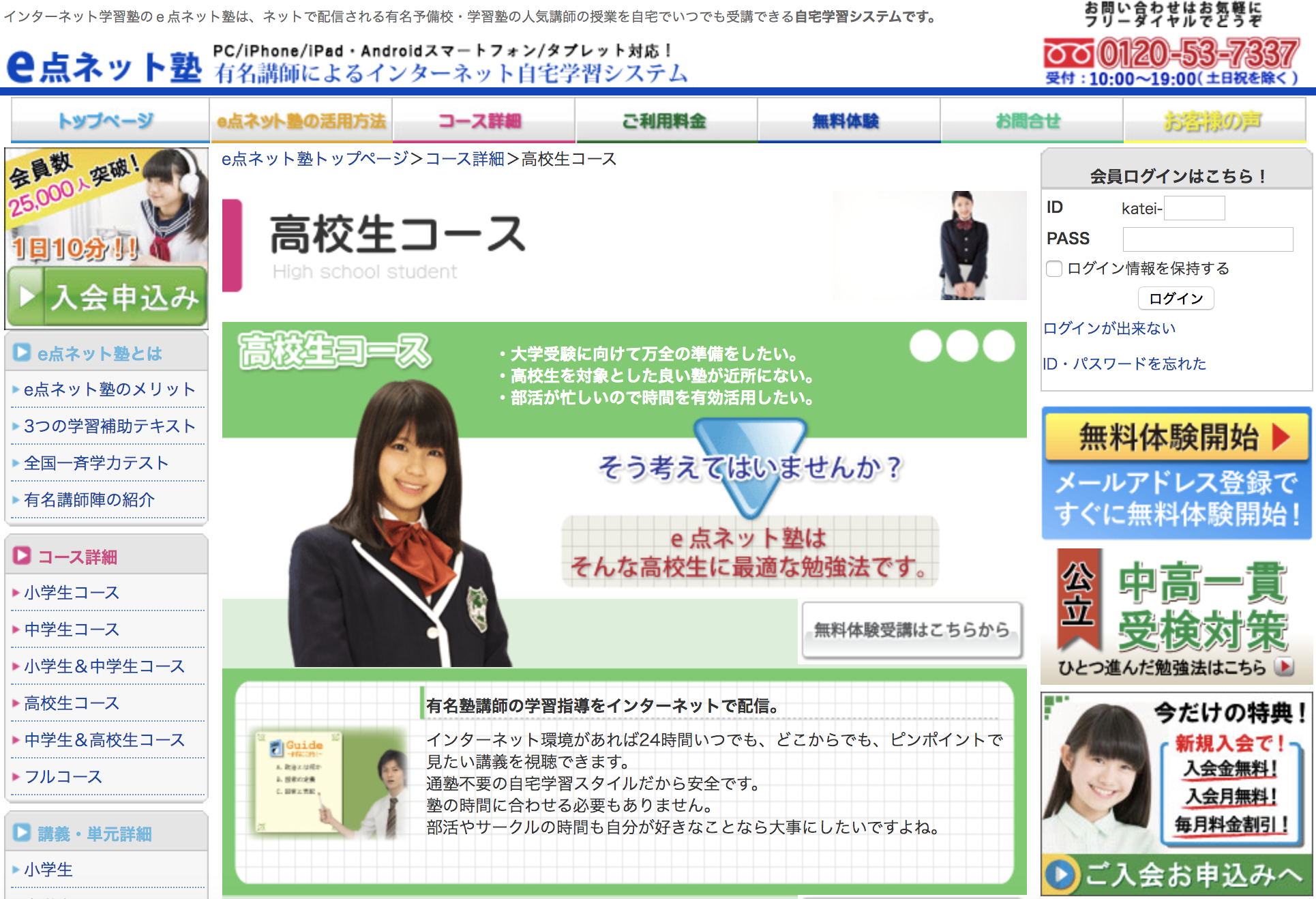Image resolution: width=1316 pixels, height=899 pixels.
Task: Click the pink コース詳細 section header icon
Action: point(22,556)
